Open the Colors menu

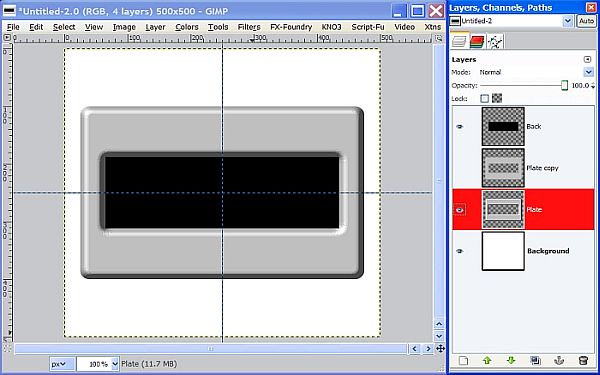click(187, 27)
